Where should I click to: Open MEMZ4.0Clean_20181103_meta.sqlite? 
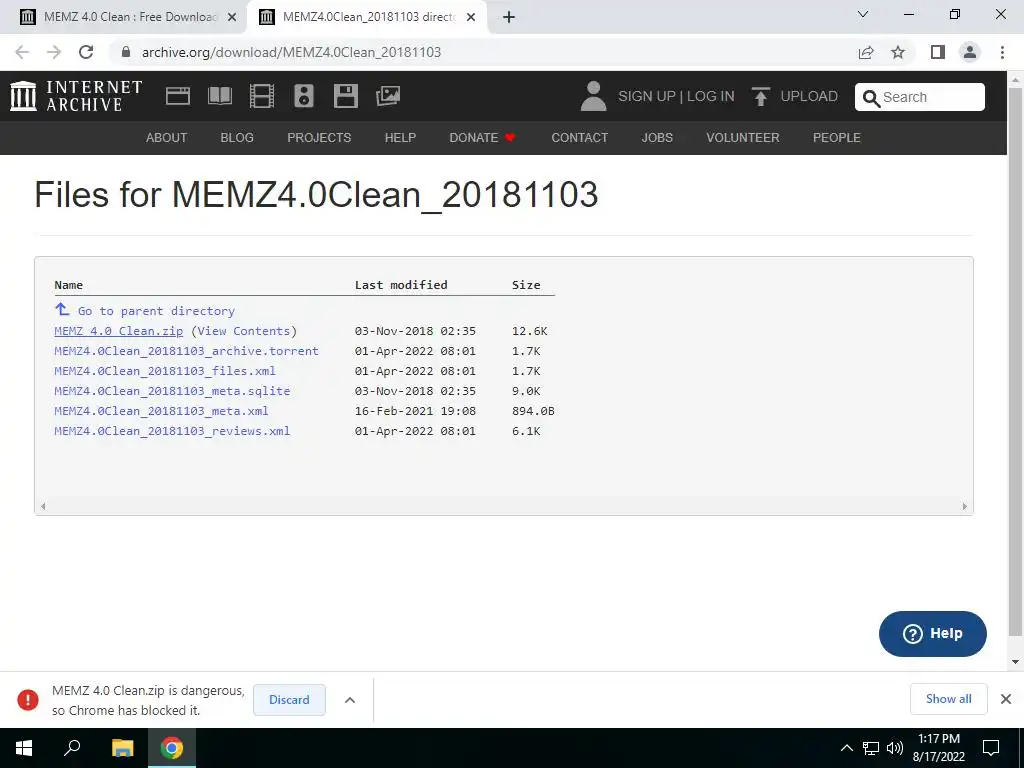[172, 391]
